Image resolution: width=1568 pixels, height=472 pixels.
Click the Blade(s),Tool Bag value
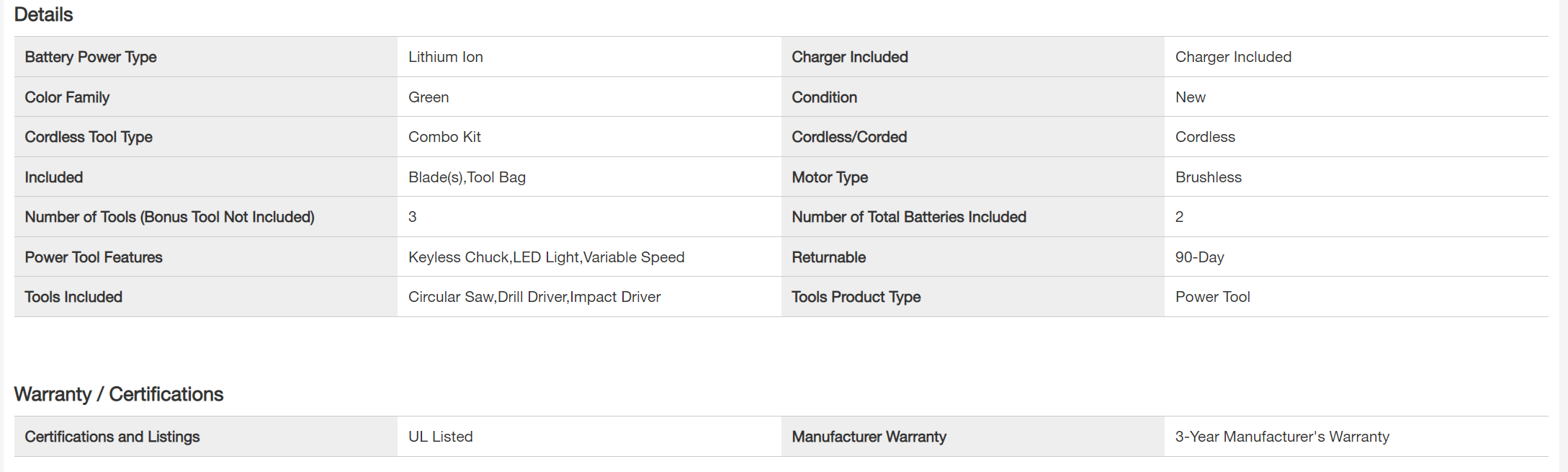point(467,177)
